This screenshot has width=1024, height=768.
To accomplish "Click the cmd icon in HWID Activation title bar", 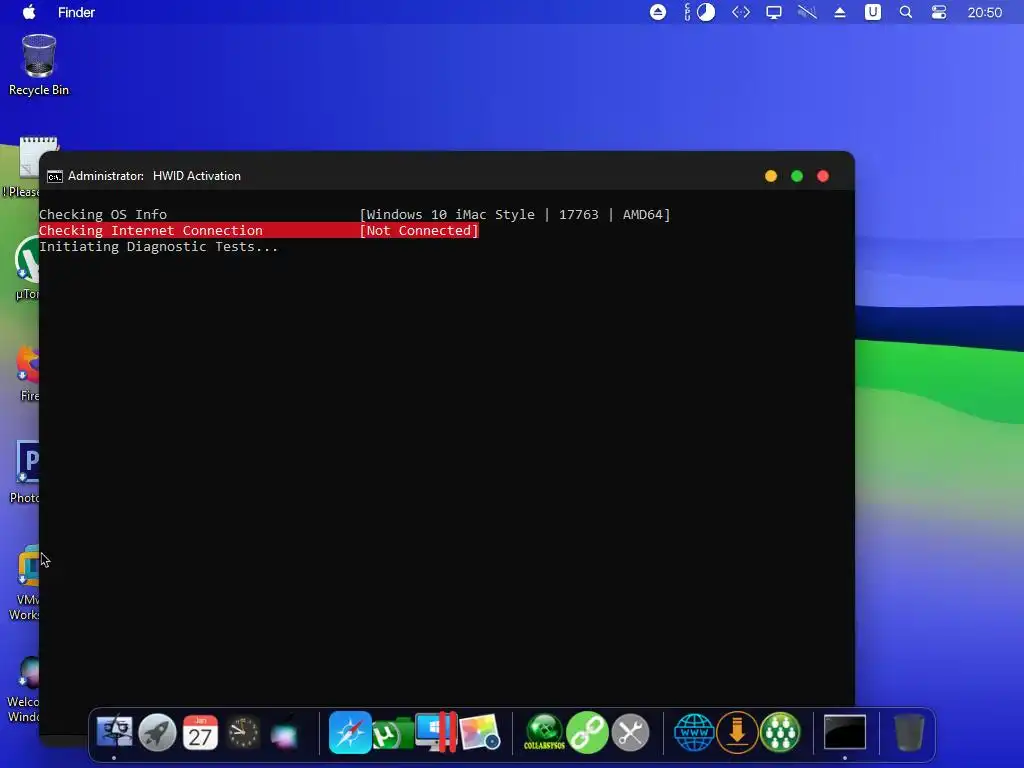I will pyautogui.click(x=55, y=176).
